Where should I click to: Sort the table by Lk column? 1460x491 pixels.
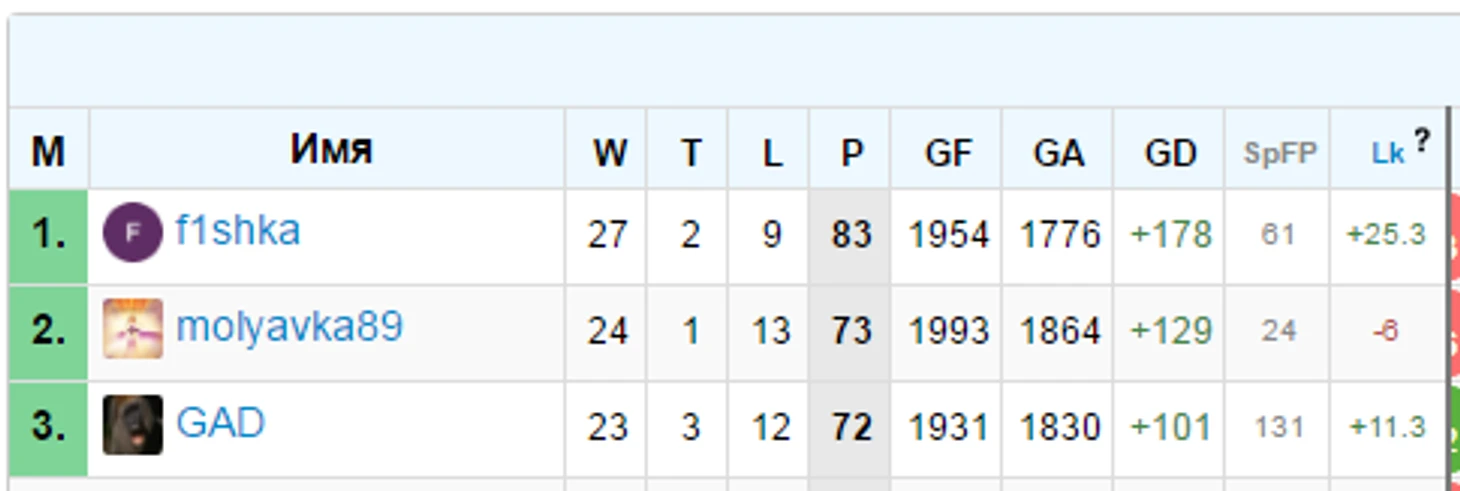(1388, 153)
